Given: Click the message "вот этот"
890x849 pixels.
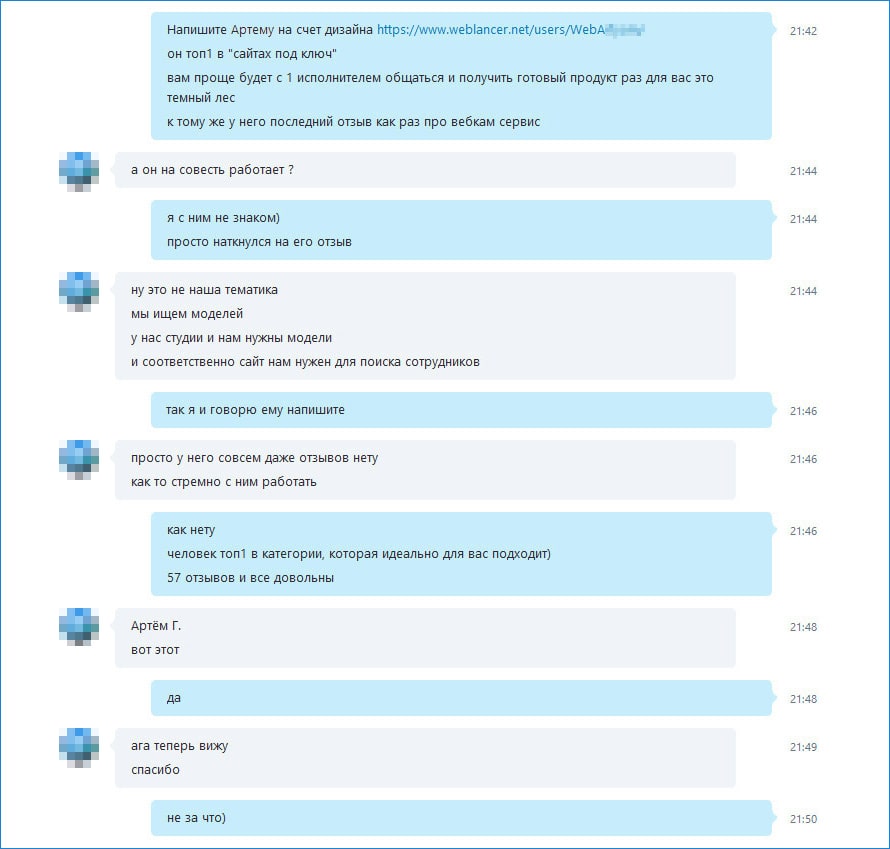Looking at the screenshot, I should click(155, 650).
